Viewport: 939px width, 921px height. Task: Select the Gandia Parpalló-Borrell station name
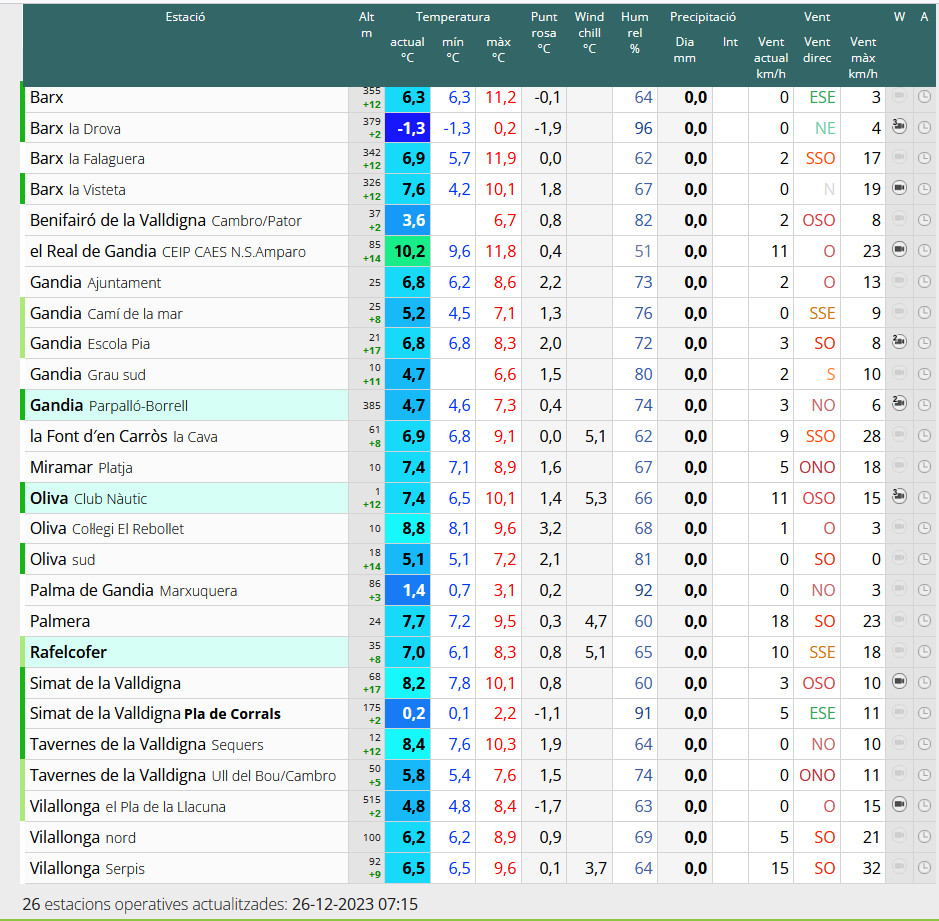point(109,405)
